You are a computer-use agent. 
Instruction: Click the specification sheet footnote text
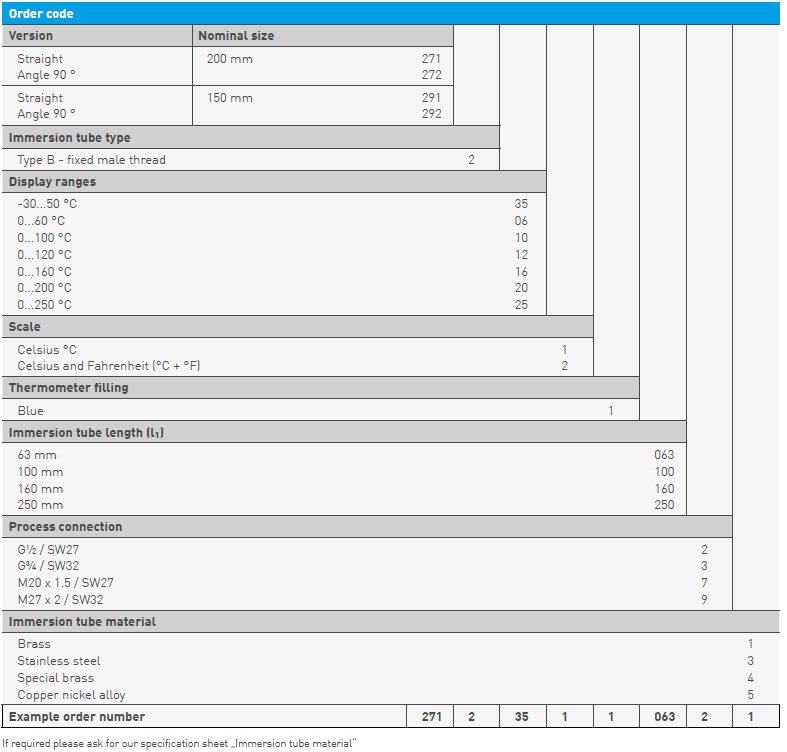coord(180,744)
